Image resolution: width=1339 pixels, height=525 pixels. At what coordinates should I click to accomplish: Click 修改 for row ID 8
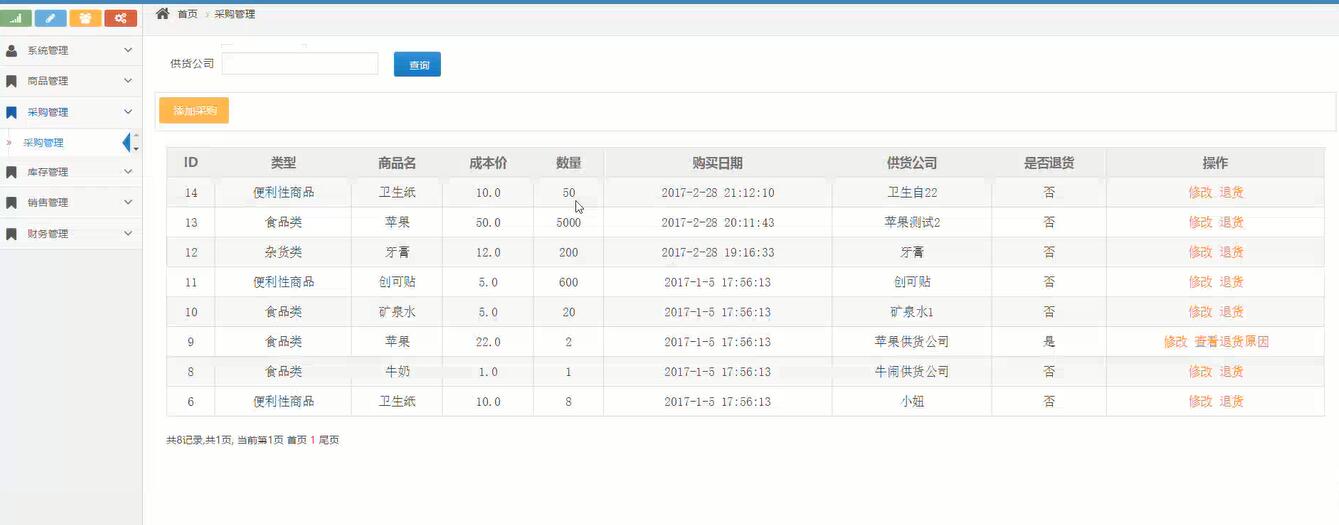[x=1200, y=372]
